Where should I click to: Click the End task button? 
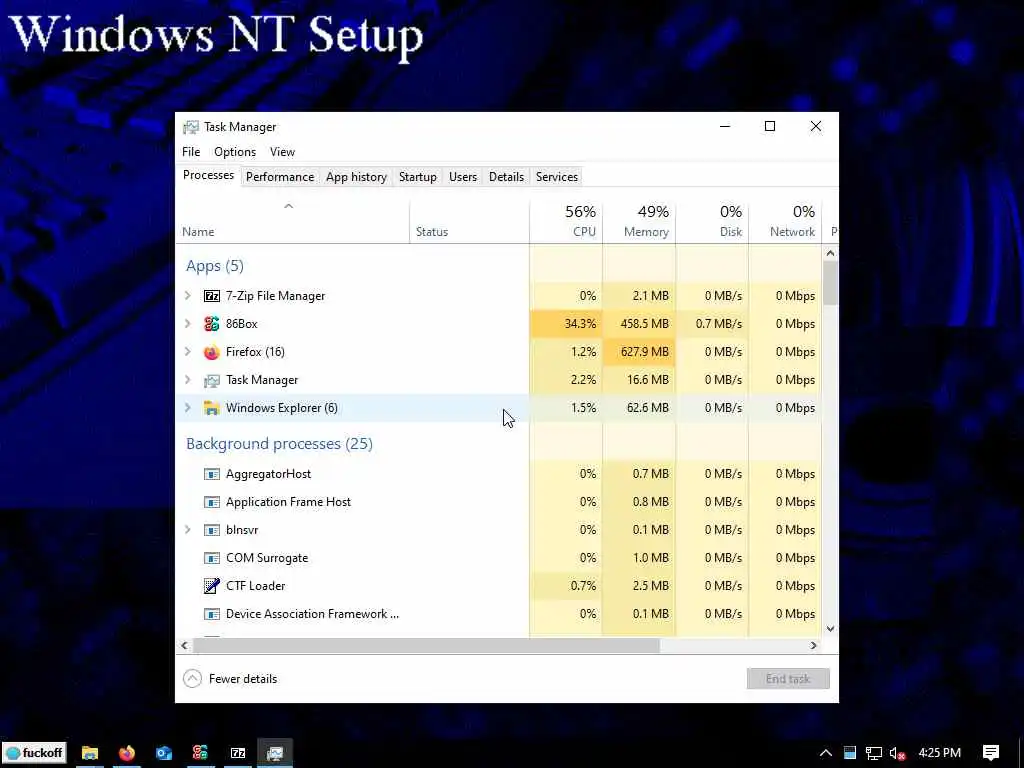[788, 679]
